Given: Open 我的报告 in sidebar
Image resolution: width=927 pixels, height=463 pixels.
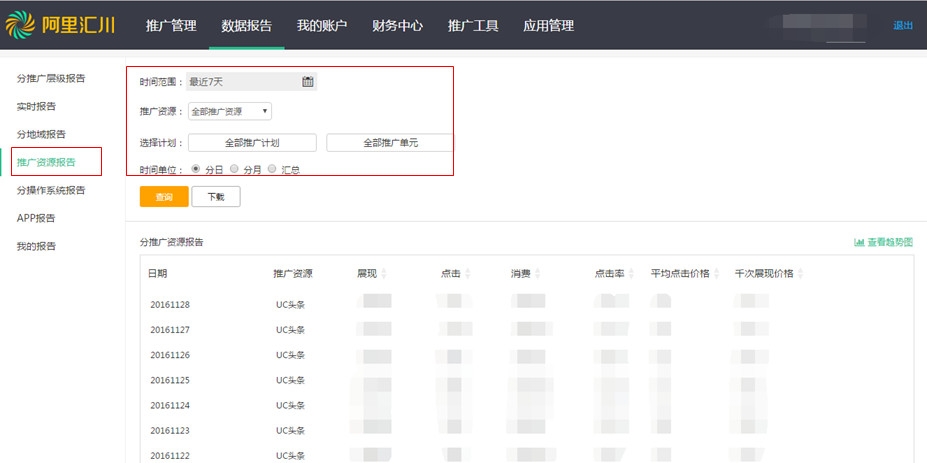Looking at the screenshot, I should [x=36, y=247].
